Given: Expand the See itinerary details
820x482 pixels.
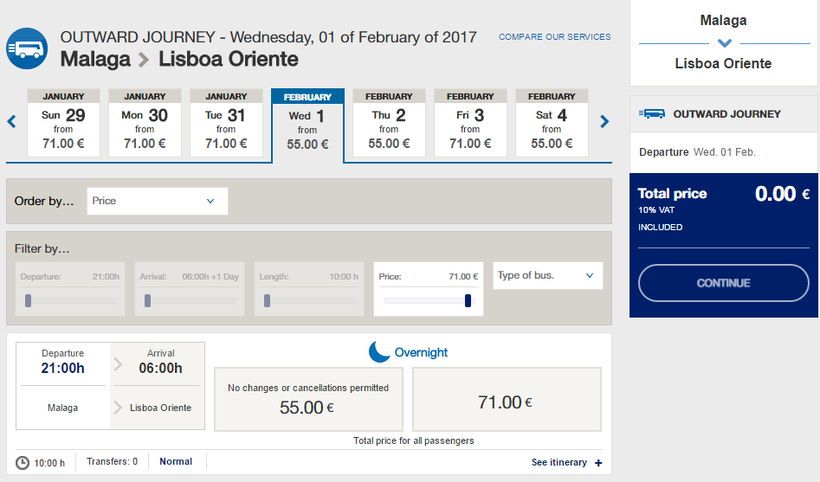Looking at the screenshot, I should [559, 462].
